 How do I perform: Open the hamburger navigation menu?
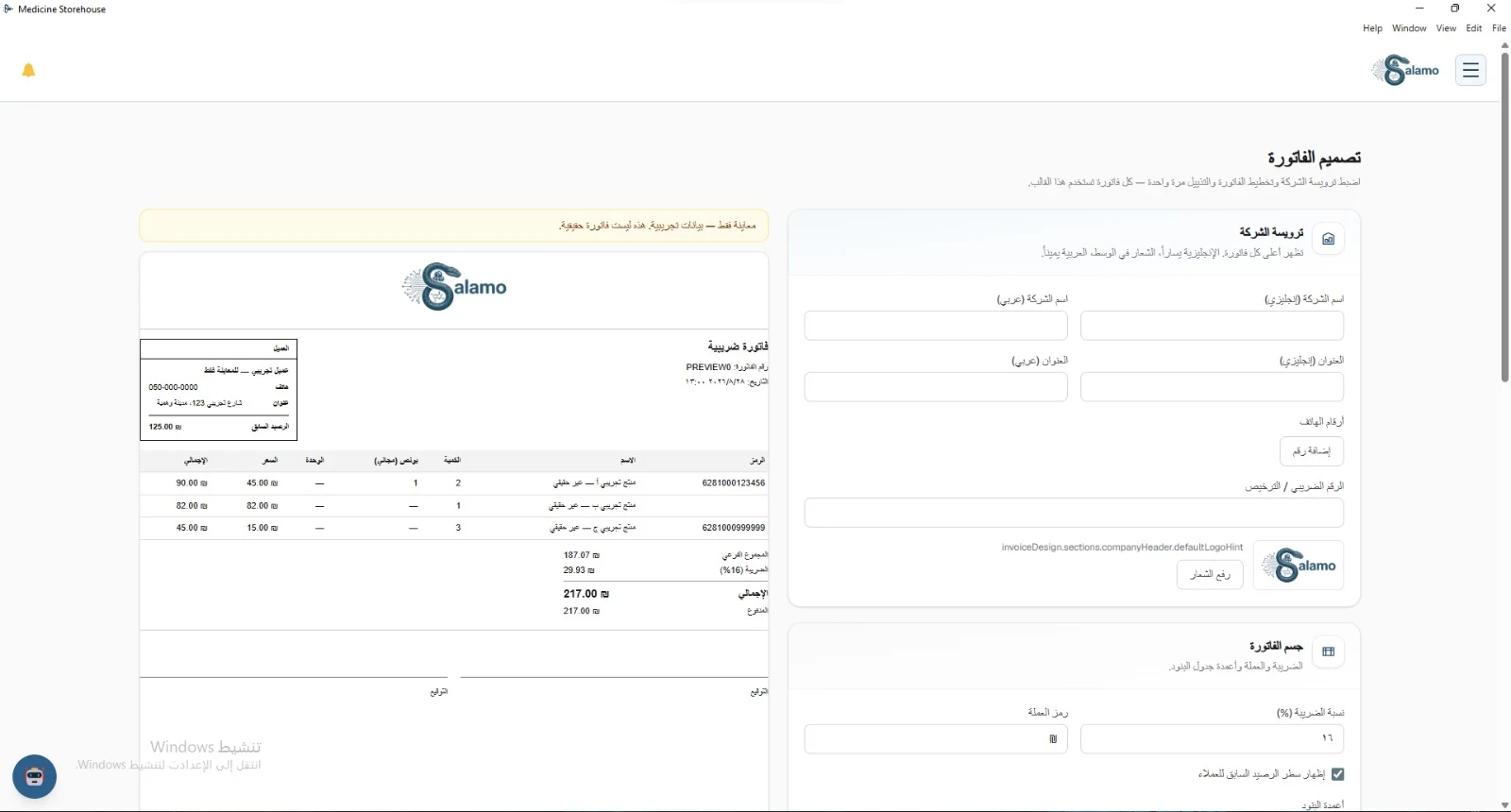coord(1470,70)
